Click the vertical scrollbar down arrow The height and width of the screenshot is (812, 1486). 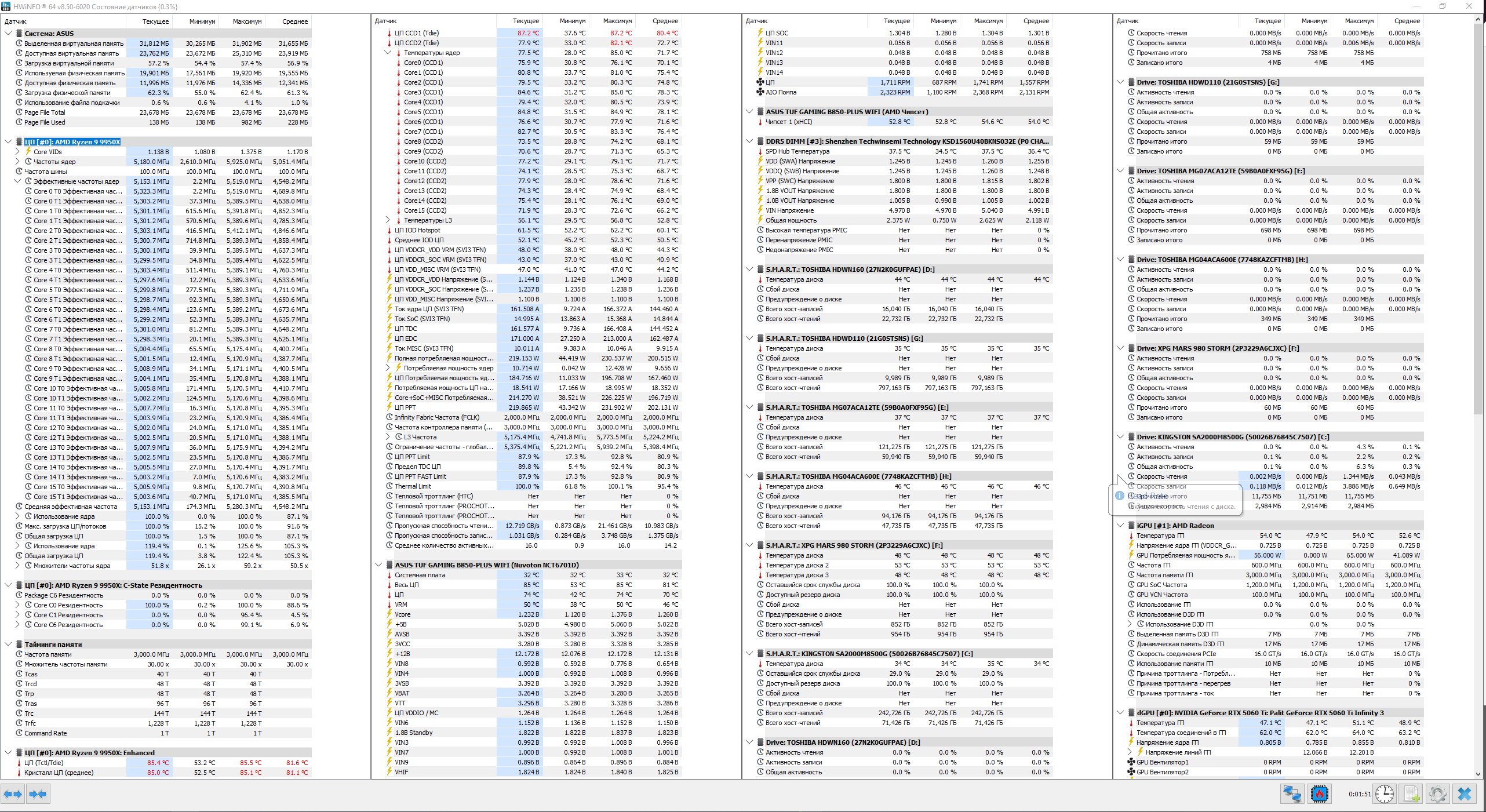(1477, 774)
